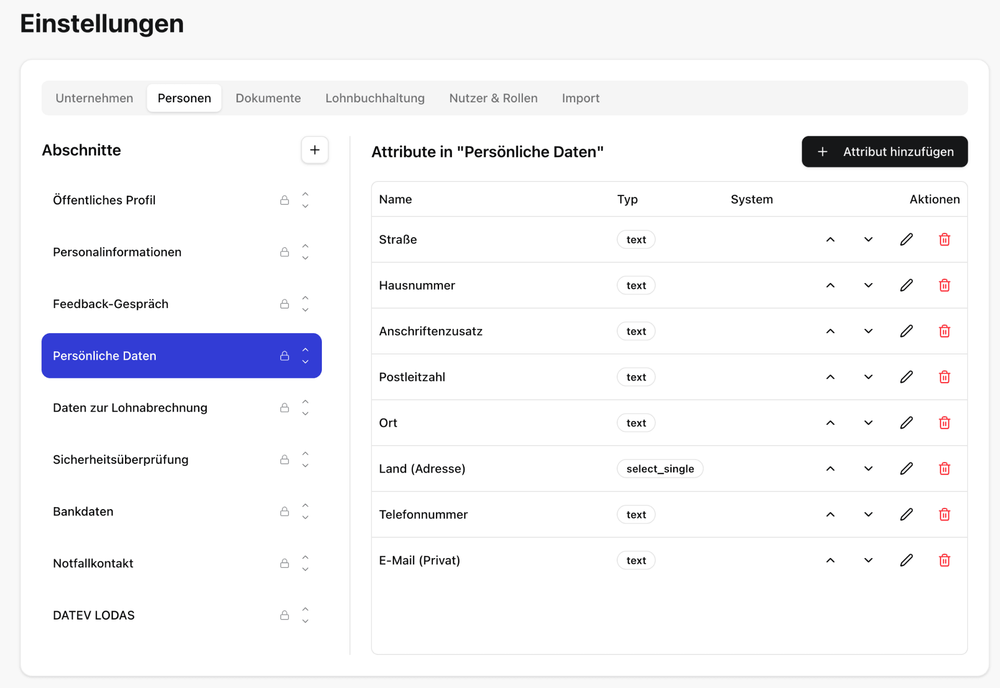Delete the E-Mail (Privat) attribute

944,561
